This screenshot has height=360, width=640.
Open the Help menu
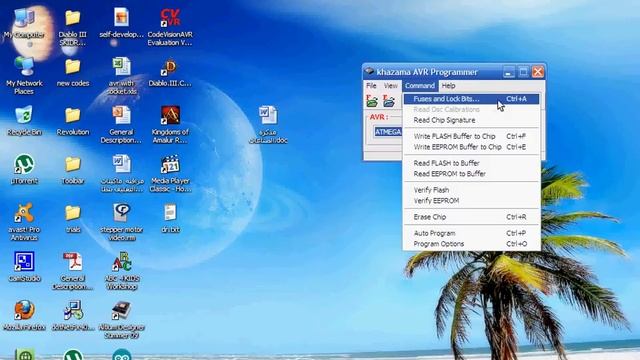click(x=448, y=86)
